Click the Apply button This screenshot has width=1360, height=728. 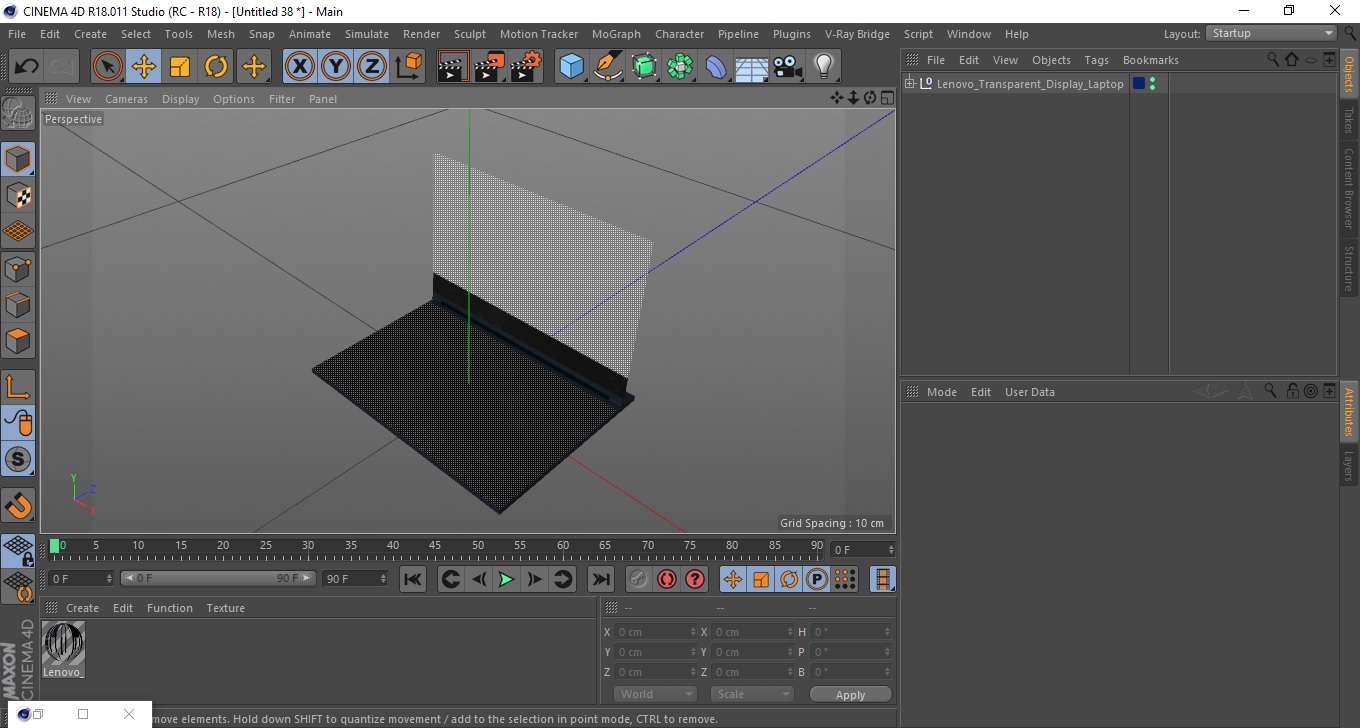pyautogui.click(x=850, y=695)
